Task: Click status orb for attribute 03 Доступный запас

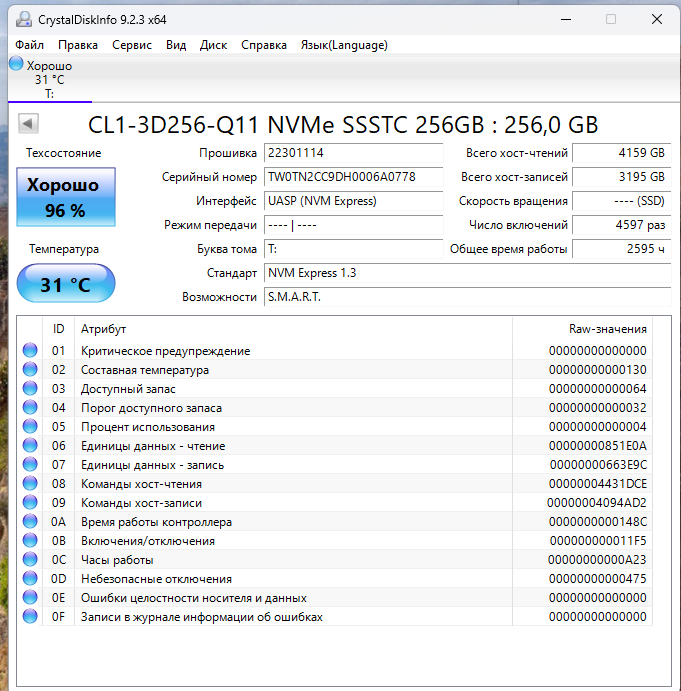Action: click(30, 388)
